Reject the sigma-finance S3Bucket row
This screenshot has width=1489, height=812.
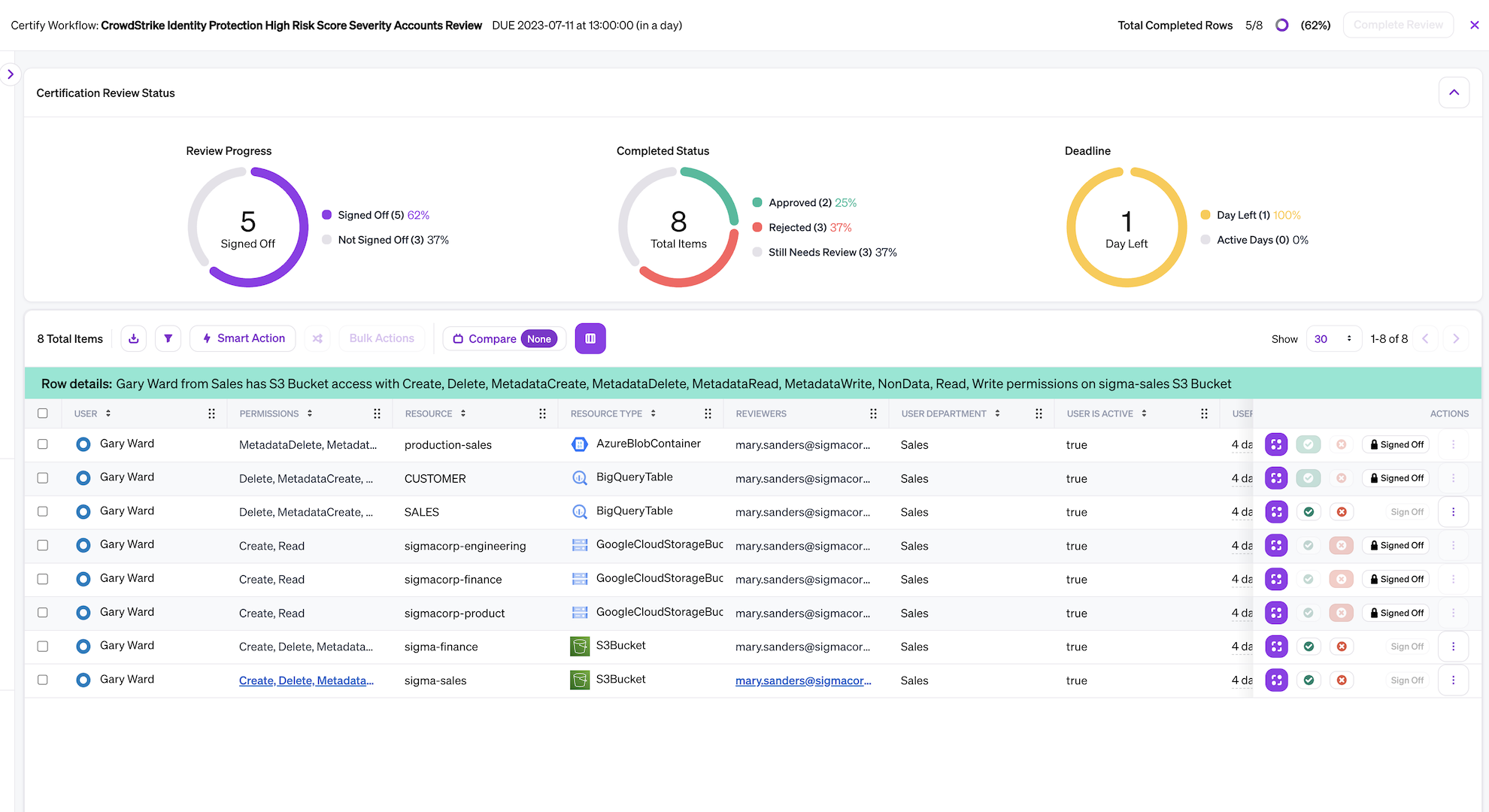[x=1342, y=647]
